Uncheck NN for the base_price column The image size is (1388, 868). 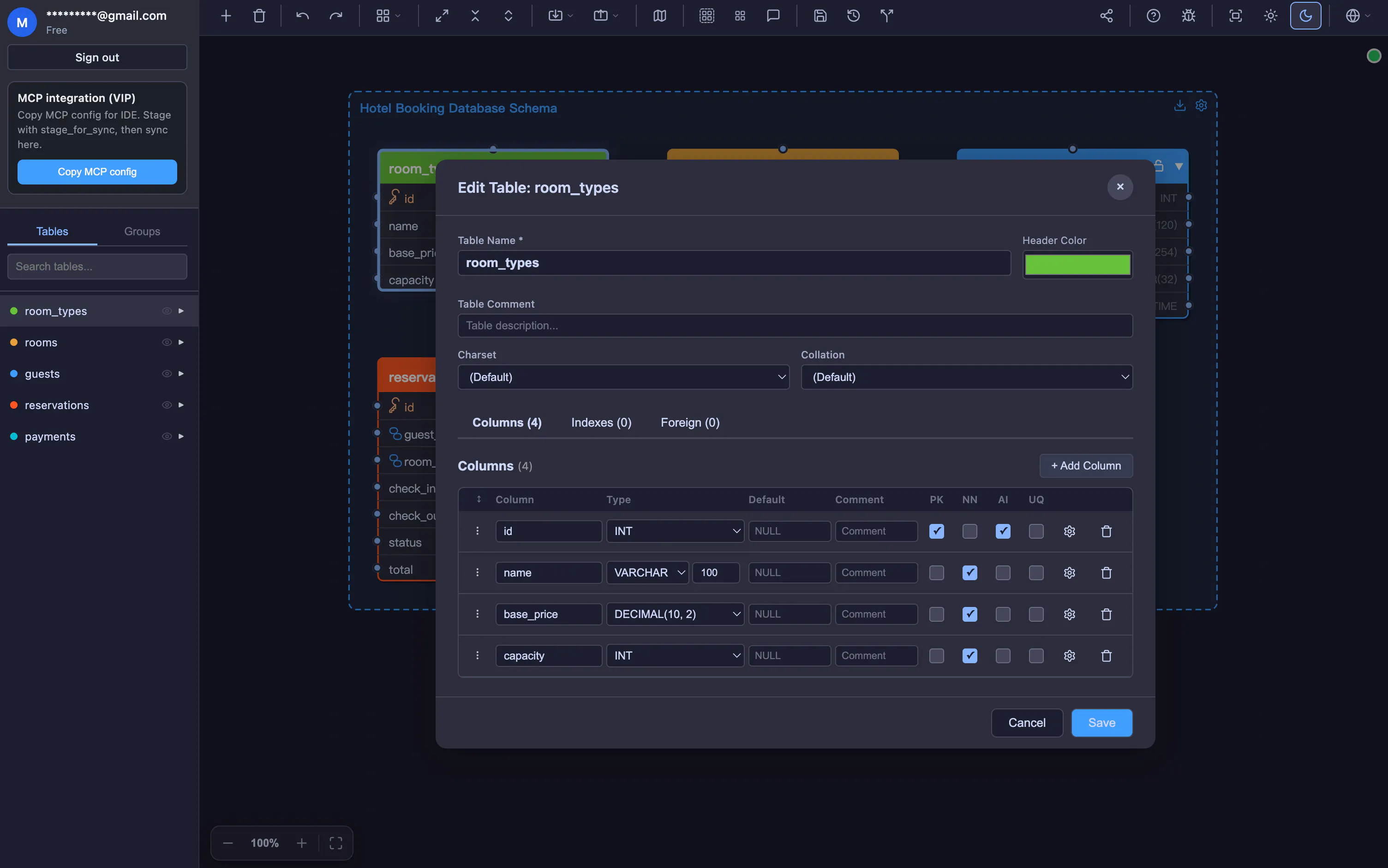[x=970, y=614]
